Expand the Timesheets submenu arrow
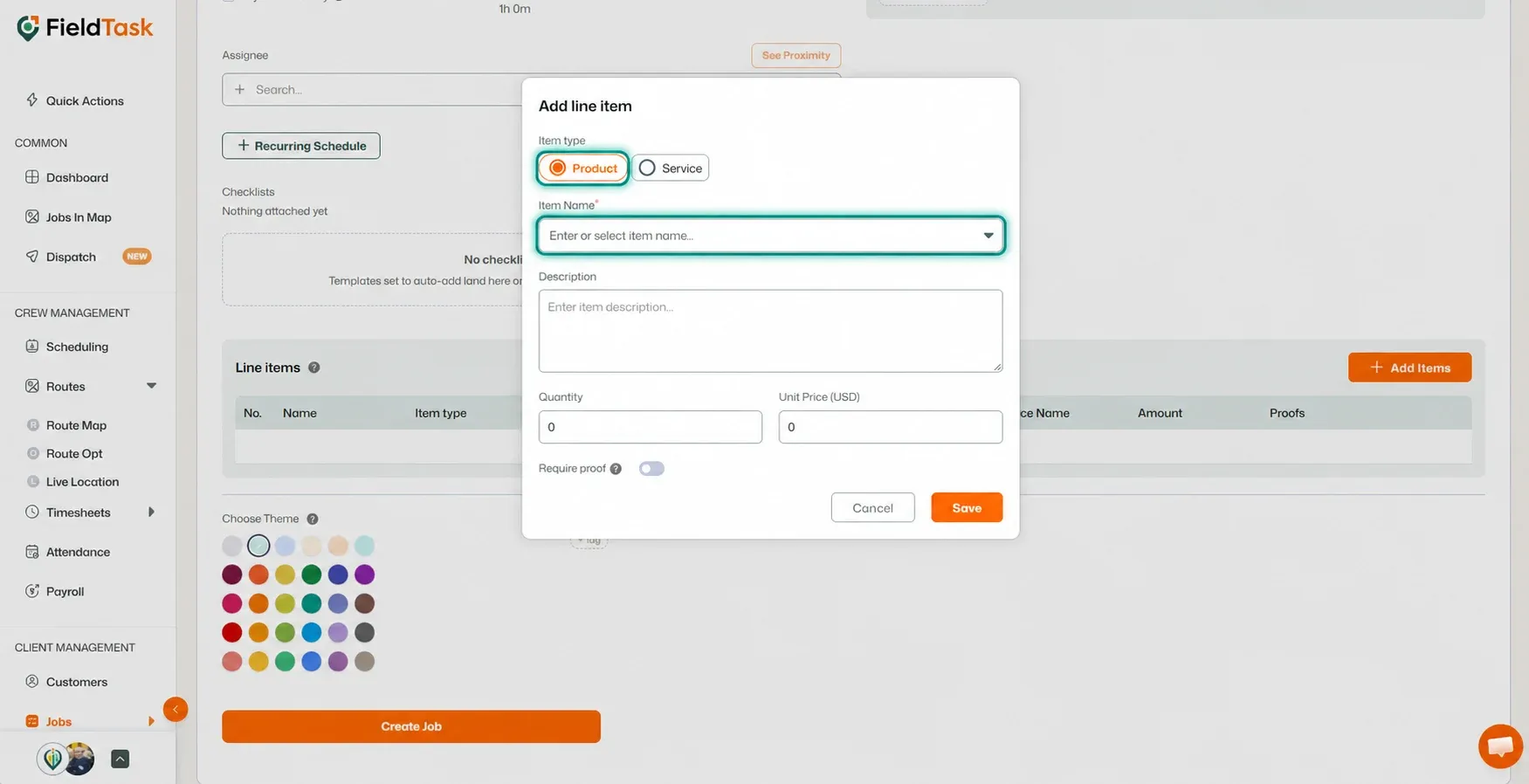Viewport: 1529px width, 784px height. point(151,512)
